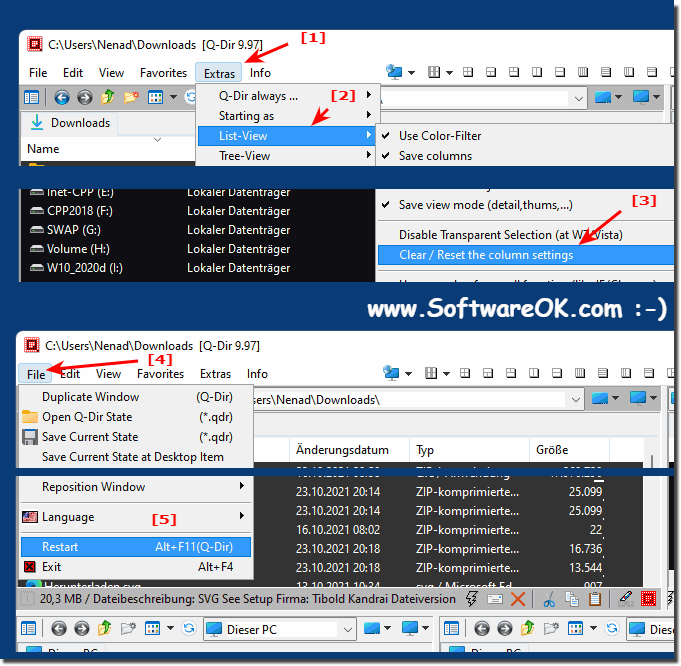Choose two side-by-side panes layout in upper window
This screenshot has height=666, width=681.
tap(537, 72)
